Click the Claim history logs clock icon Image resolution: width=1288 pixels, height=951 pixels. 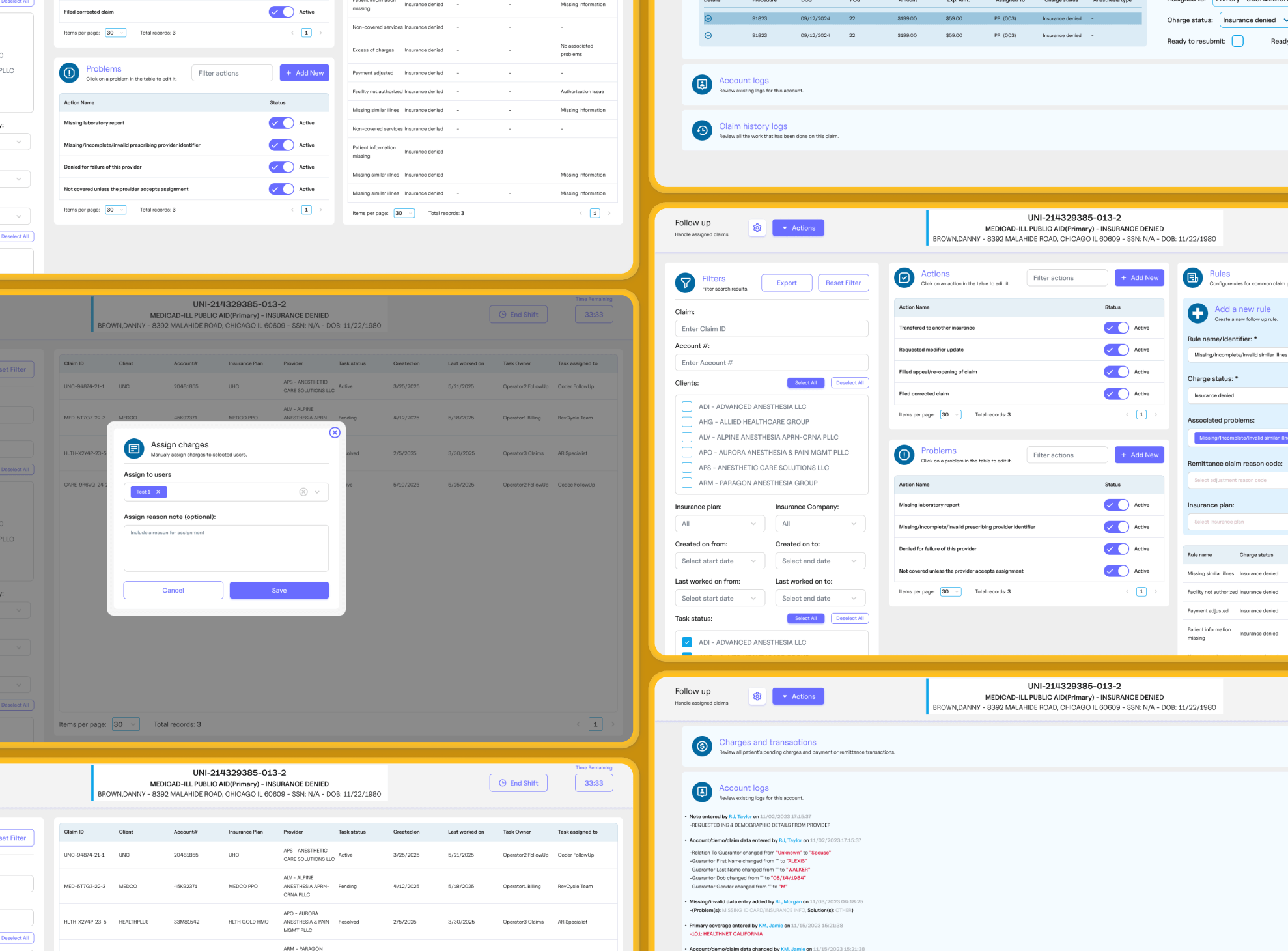(x=702, y=130)
